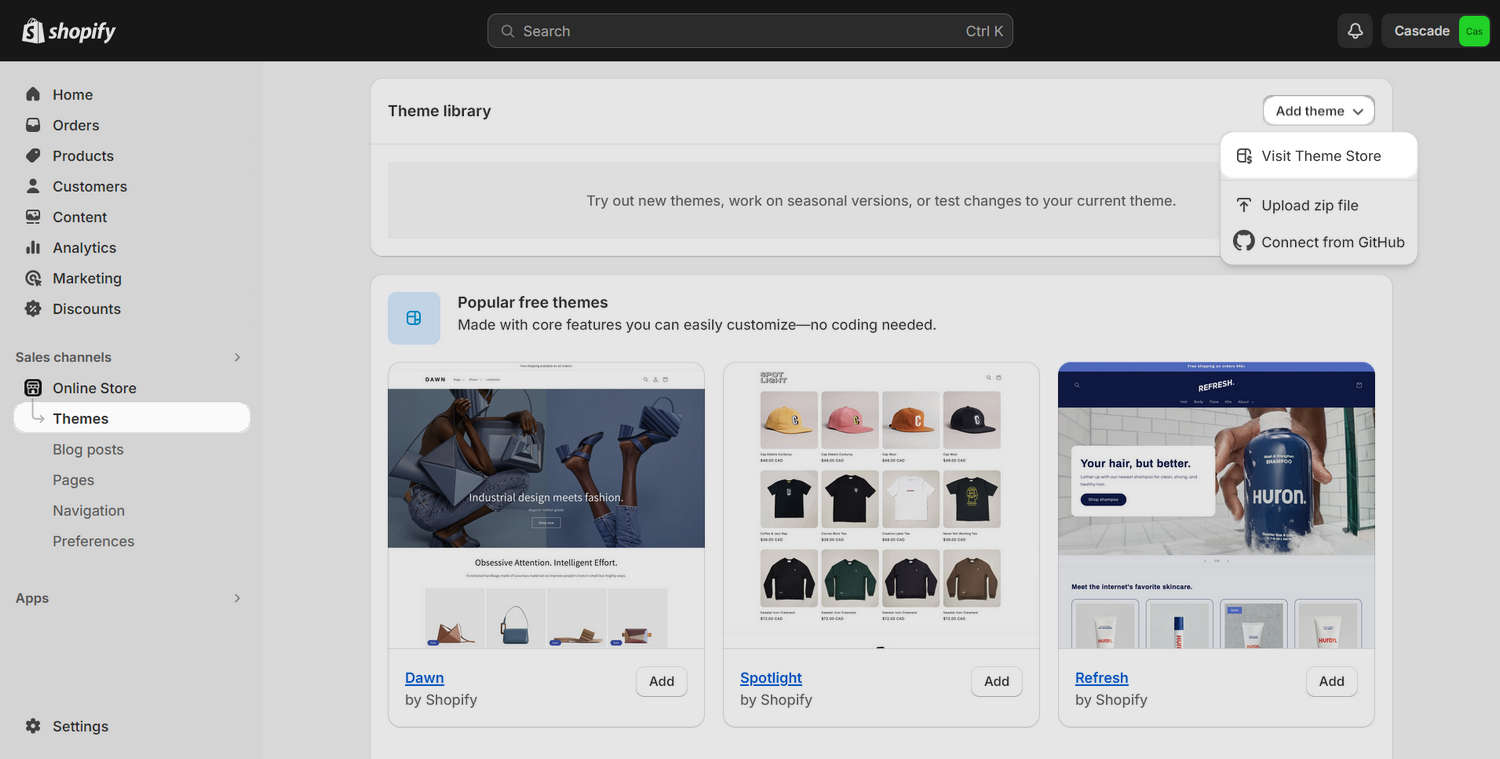Click the Marketing target icon

point(33,278)
